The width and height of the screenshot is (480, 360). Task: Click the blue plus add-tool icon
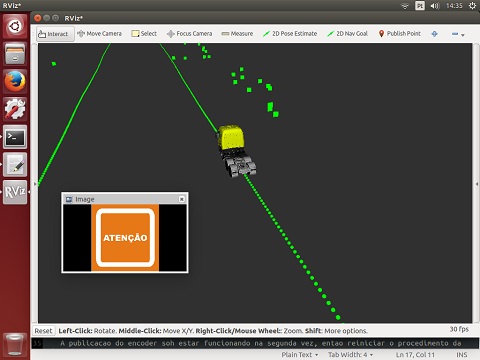coord(434,34)
